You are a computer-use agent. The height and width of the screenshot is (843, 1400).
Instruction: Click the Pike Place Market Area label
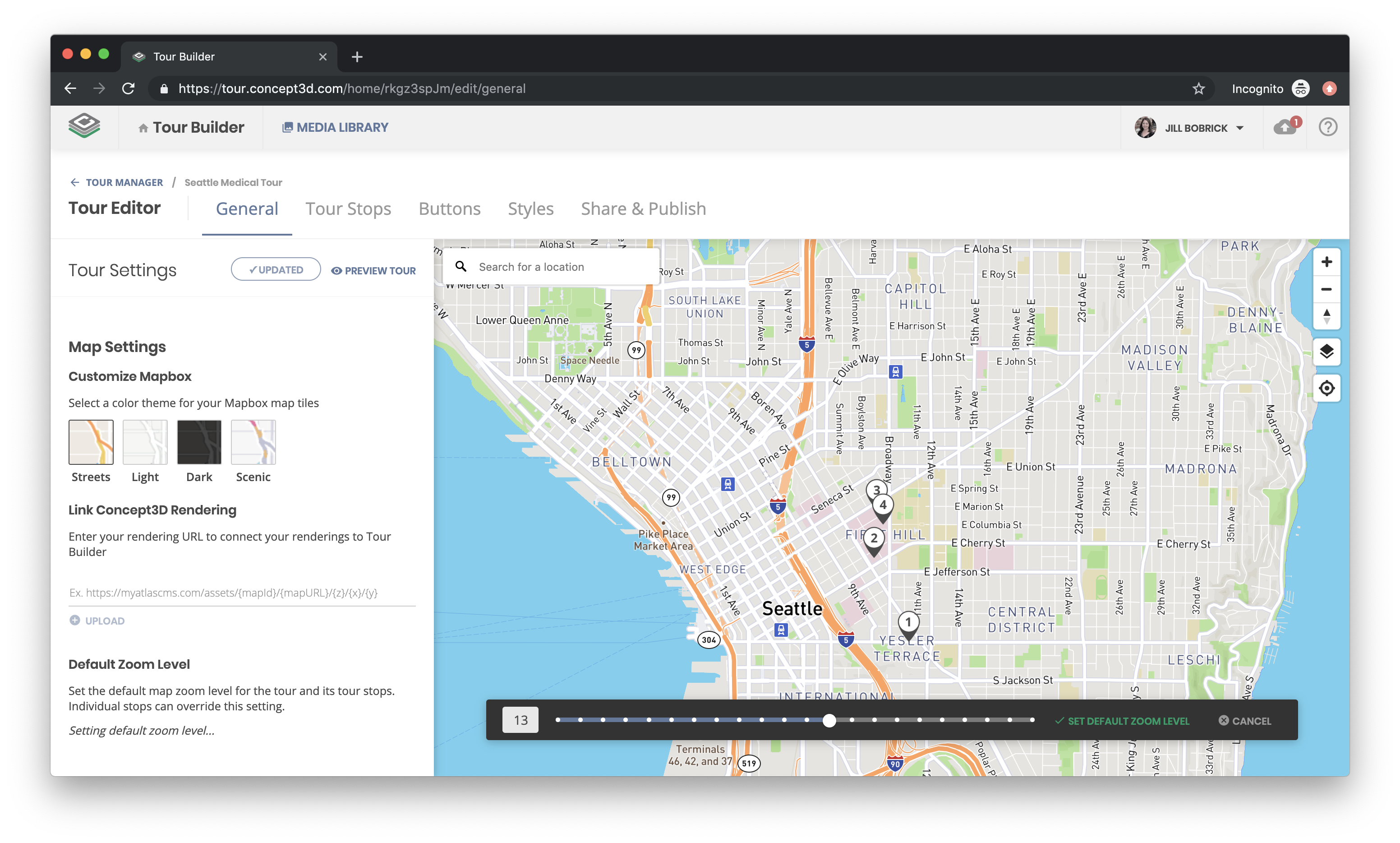663,540
